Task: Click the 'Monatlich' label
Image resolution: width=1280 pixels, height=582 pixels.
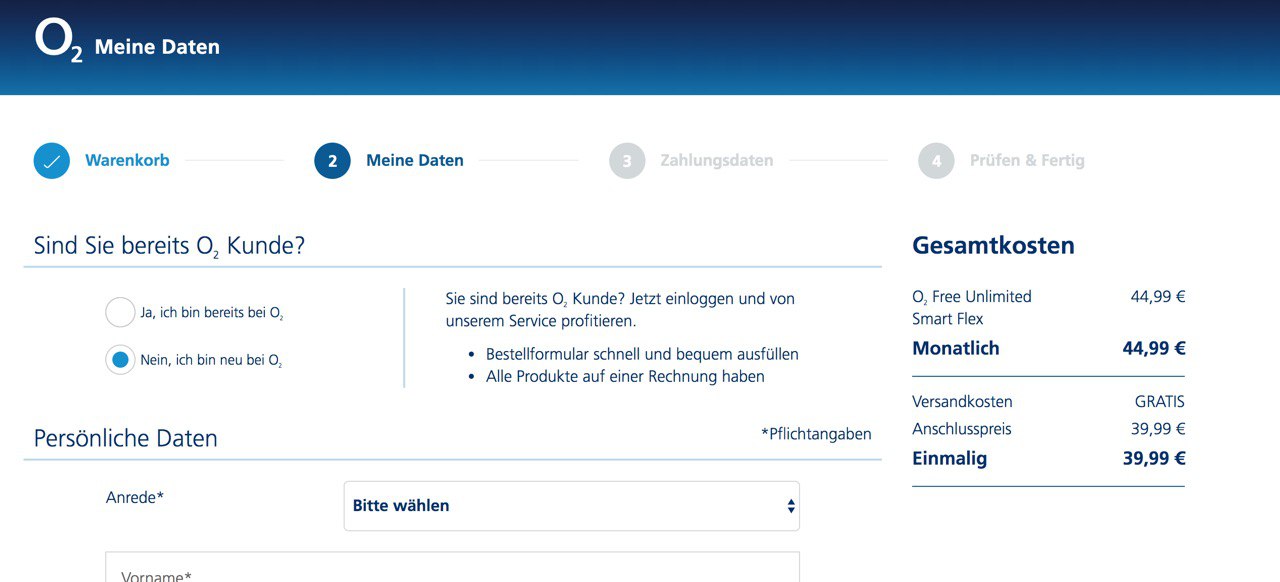Action: click(956, 349)
